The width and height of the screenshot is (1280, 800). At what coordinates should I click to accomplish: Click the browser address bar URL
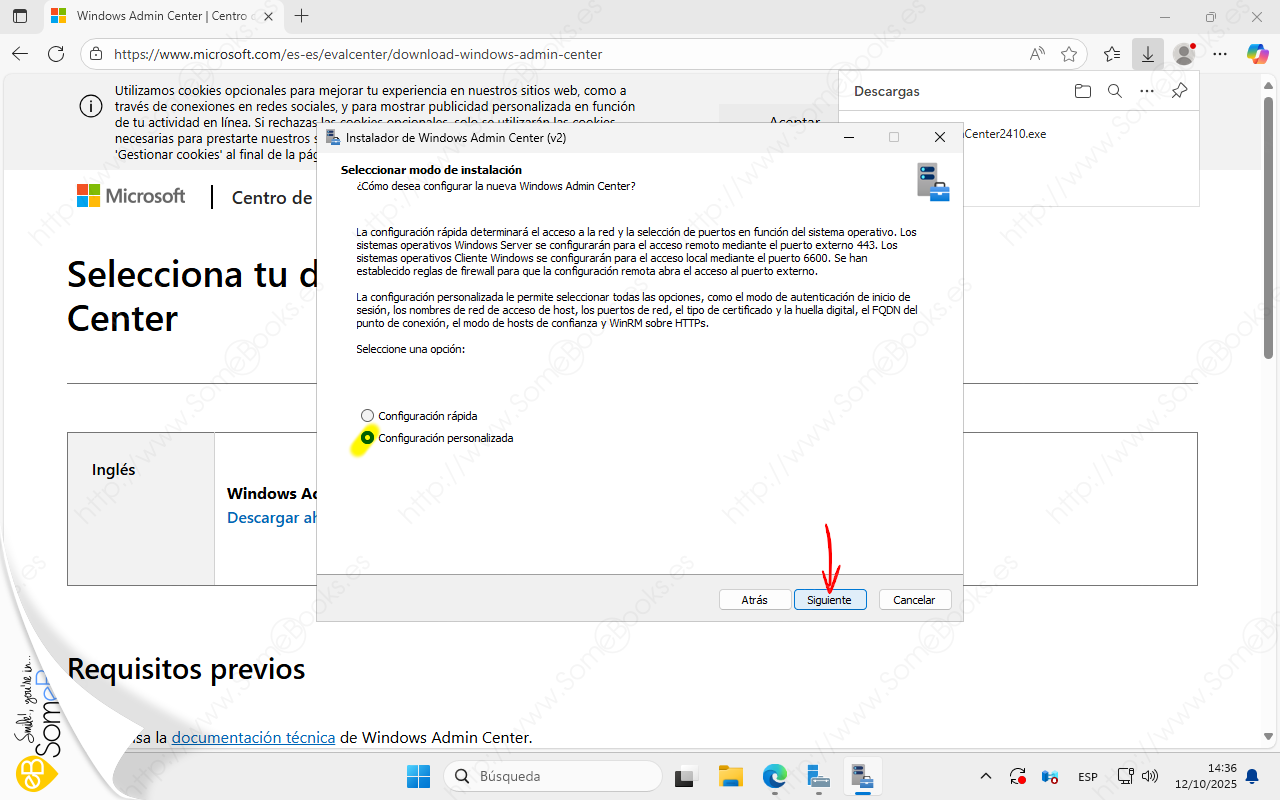pyautogui.click(x=358, y=54)
